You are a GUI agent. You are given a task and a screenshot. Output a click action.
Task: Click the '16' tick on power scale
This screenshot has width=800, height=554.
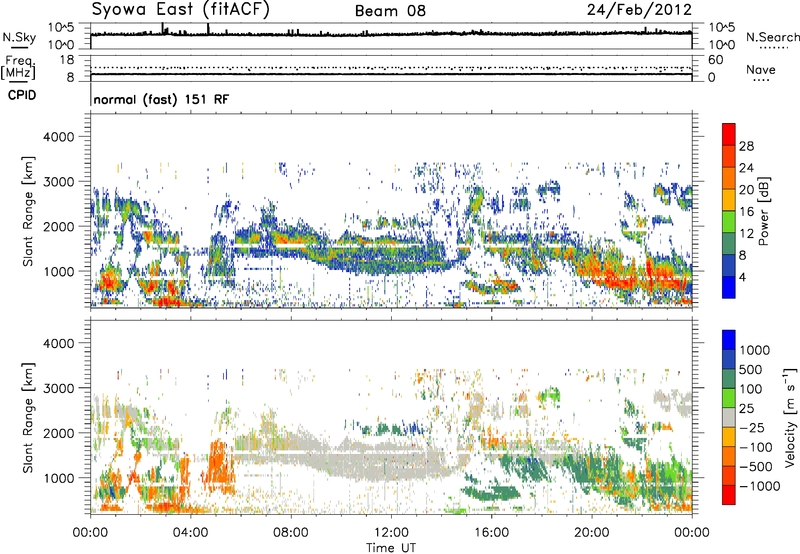point(746,212)
